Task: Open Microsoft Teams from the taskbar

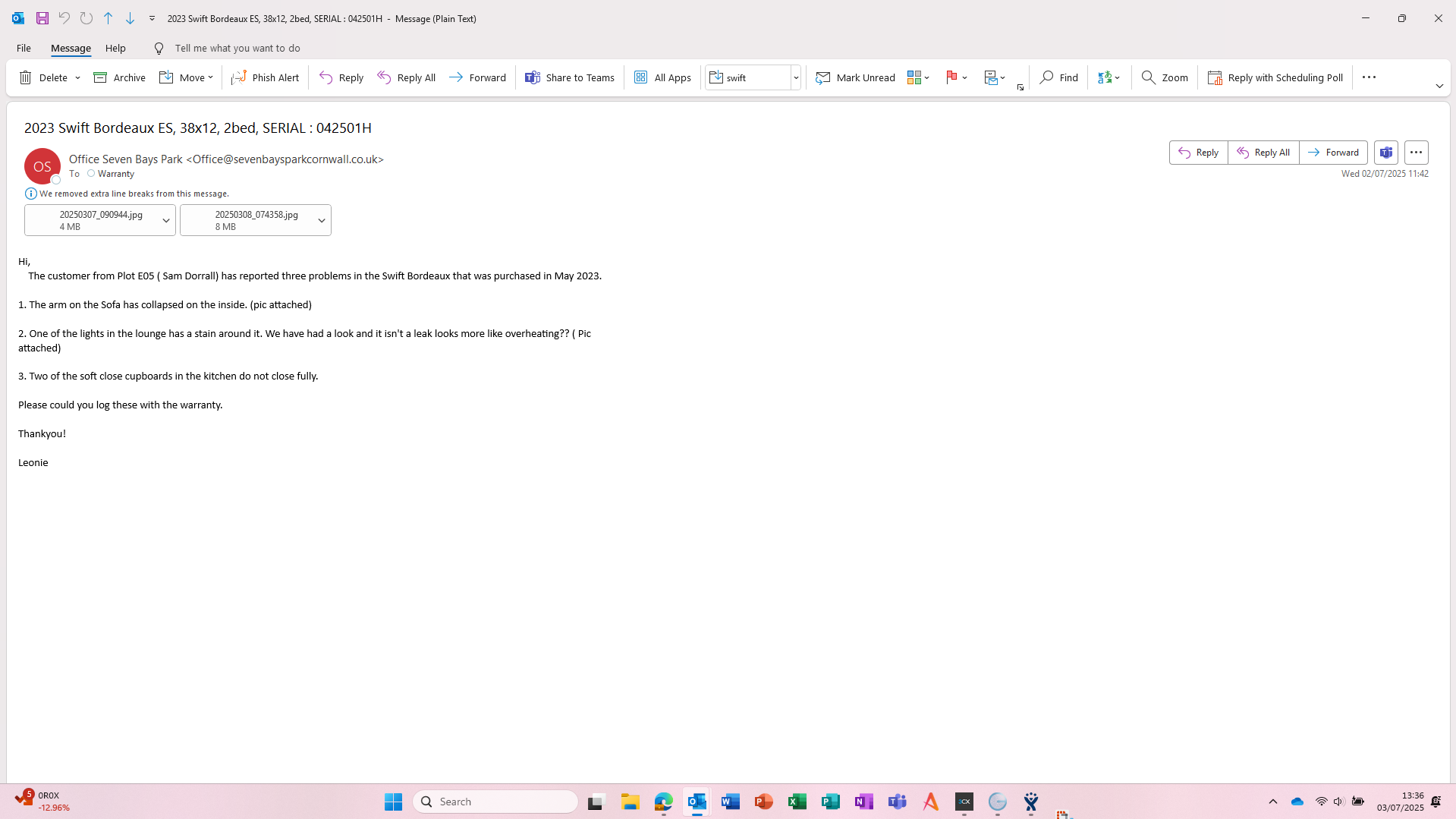Action: point(897,802)
